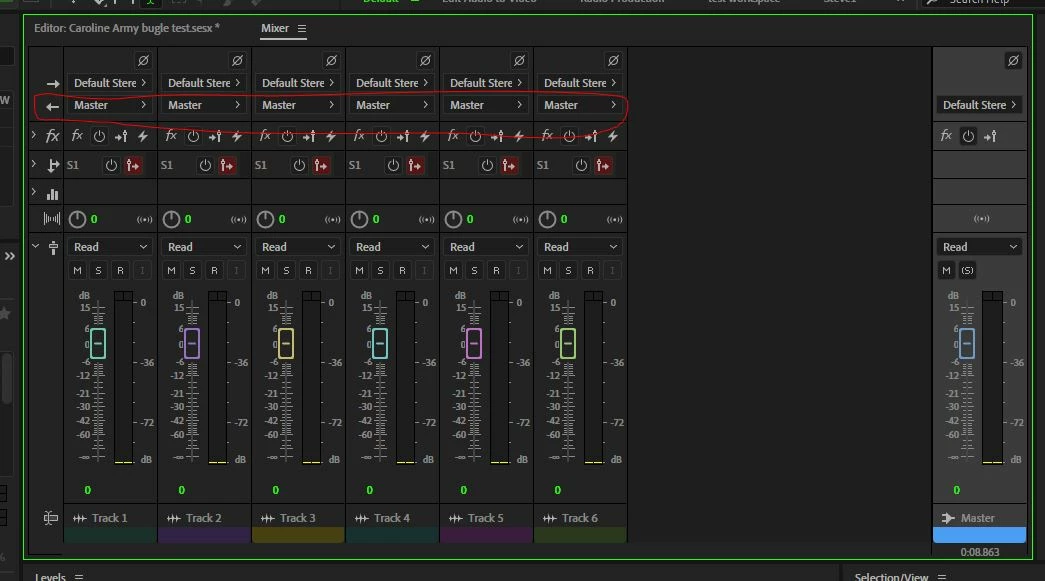
Task: Toggle polarity reverse on Track 1
Action: click(x=143, y=61)
